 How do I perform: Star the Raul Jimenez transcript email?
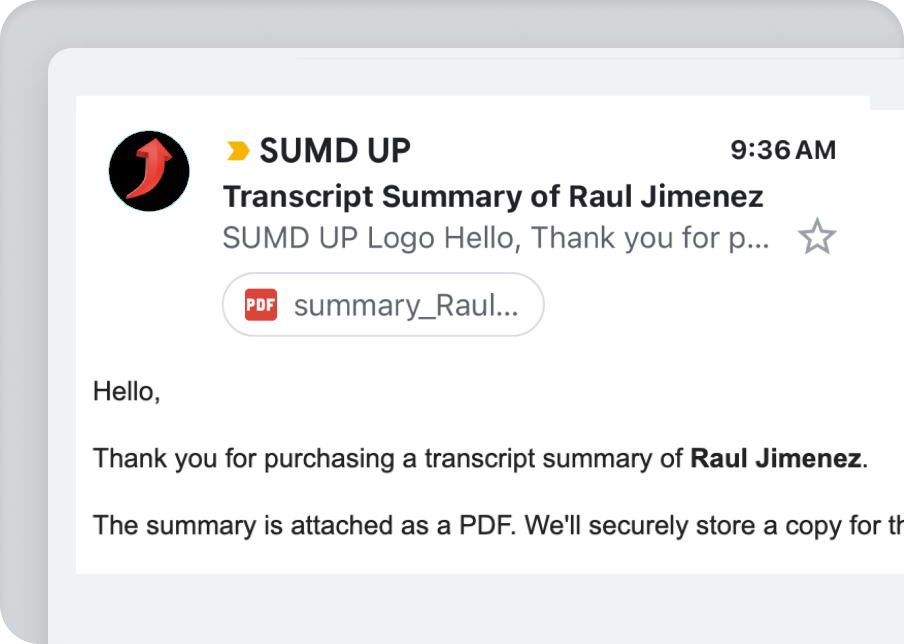(x=817, y=236)
